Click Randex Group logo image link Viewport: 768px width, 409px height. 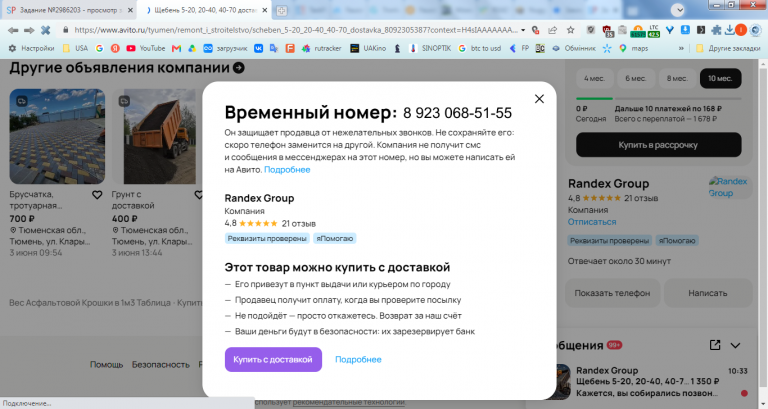point(728,187)
